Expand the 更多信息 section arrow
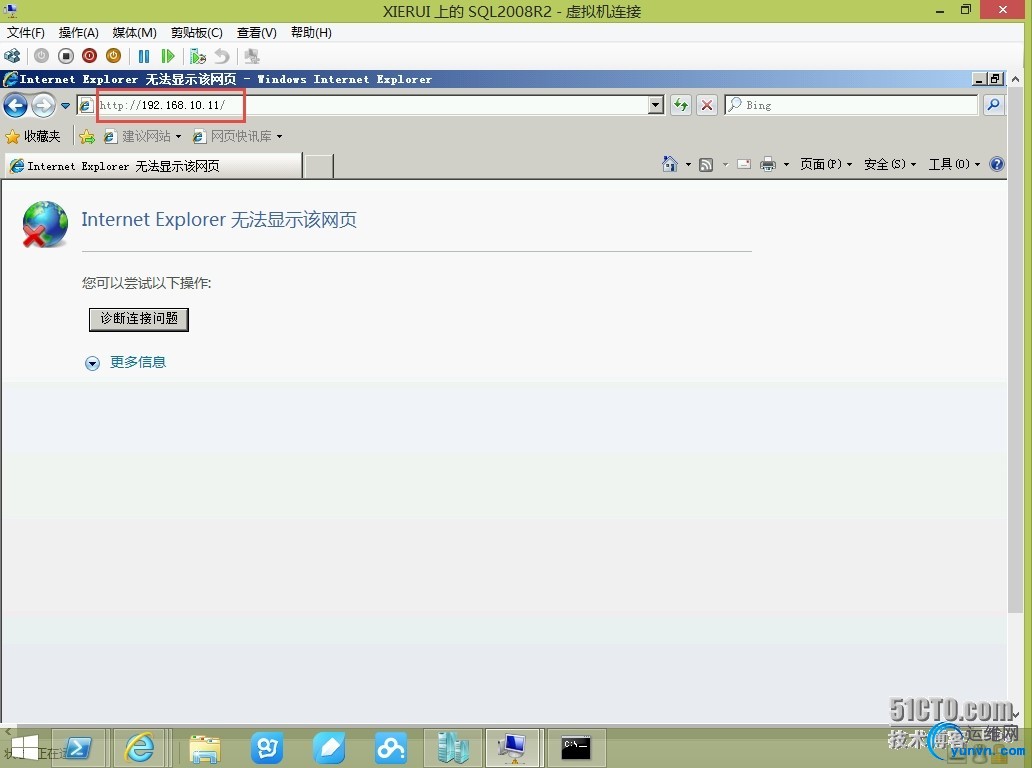Image resolution: width=1032 pixels, height=768 pixels. (x=92, y=363)
